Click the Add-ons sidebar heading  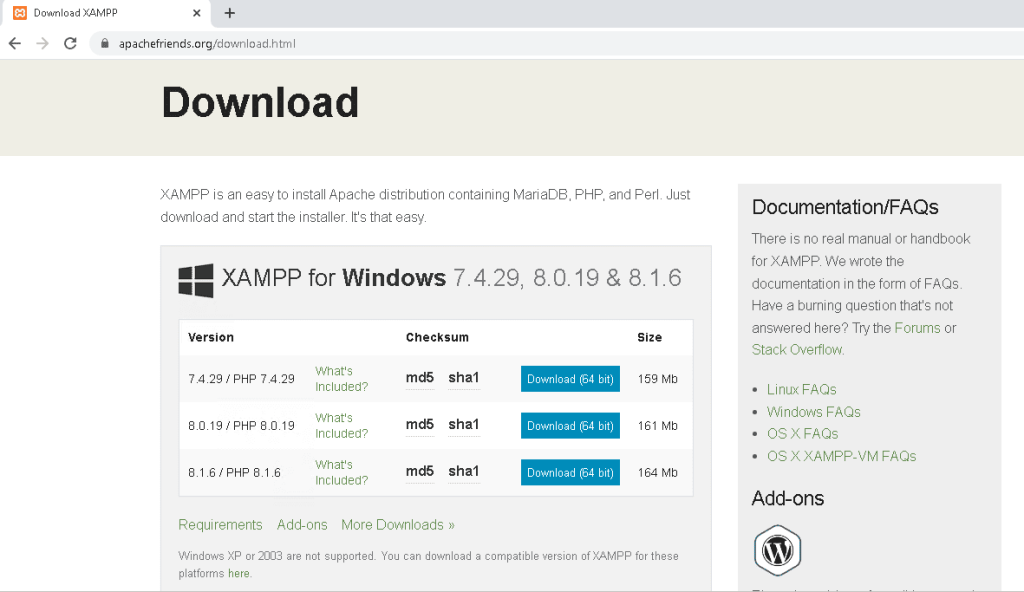(788, 499)
